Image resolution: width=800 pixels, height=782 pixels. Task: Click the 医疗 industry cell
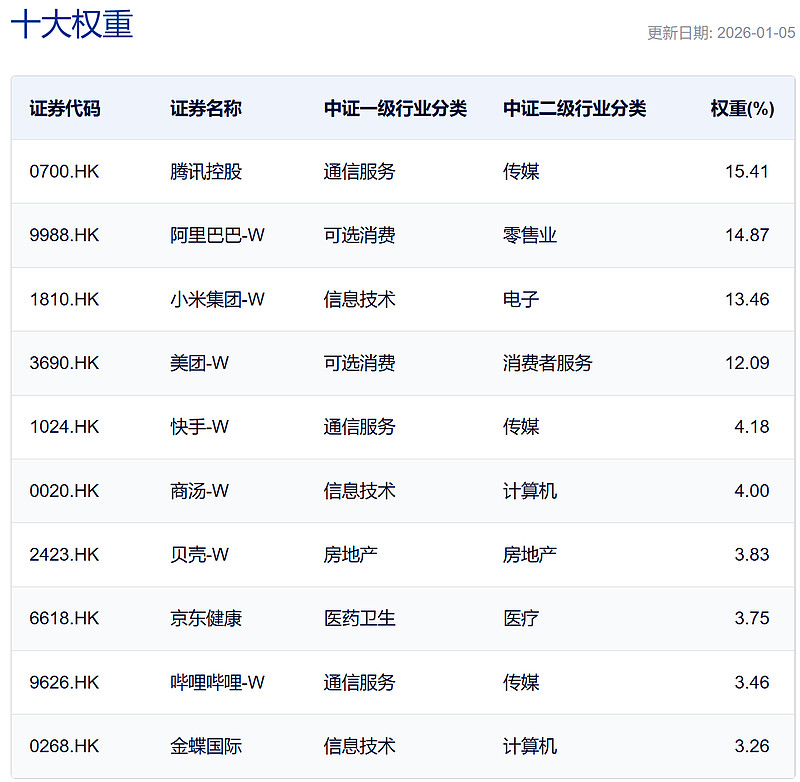[x=521, y=618]
